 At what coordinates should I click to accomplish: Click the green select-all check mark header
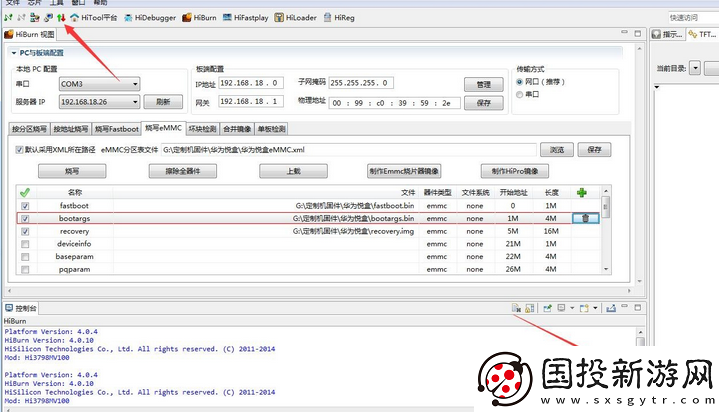25,192
